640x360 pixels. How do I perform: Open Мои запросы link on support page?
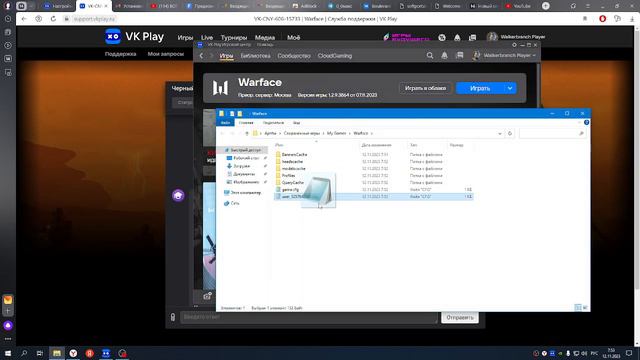(x=166, y=54)
